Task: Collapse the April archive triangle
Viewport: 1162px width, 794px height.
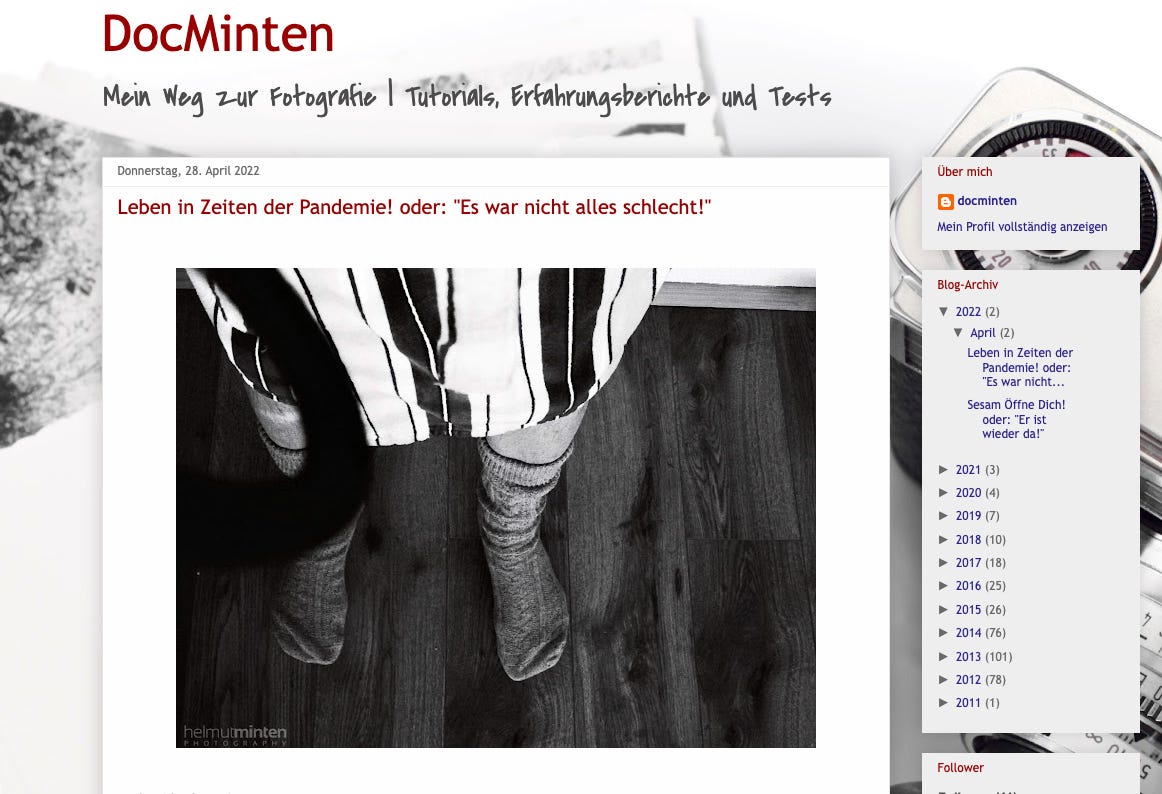Action: click(x=959, y=333)
